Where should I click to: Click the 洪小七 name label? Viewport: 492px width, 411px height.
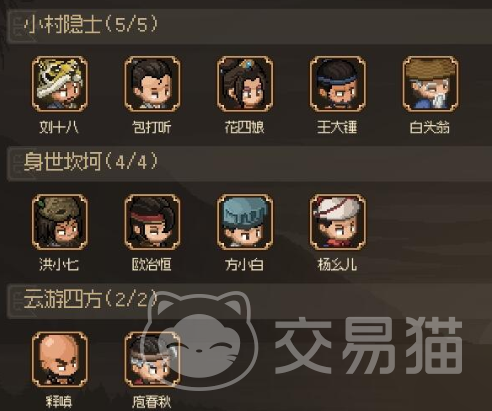point(59,265)
